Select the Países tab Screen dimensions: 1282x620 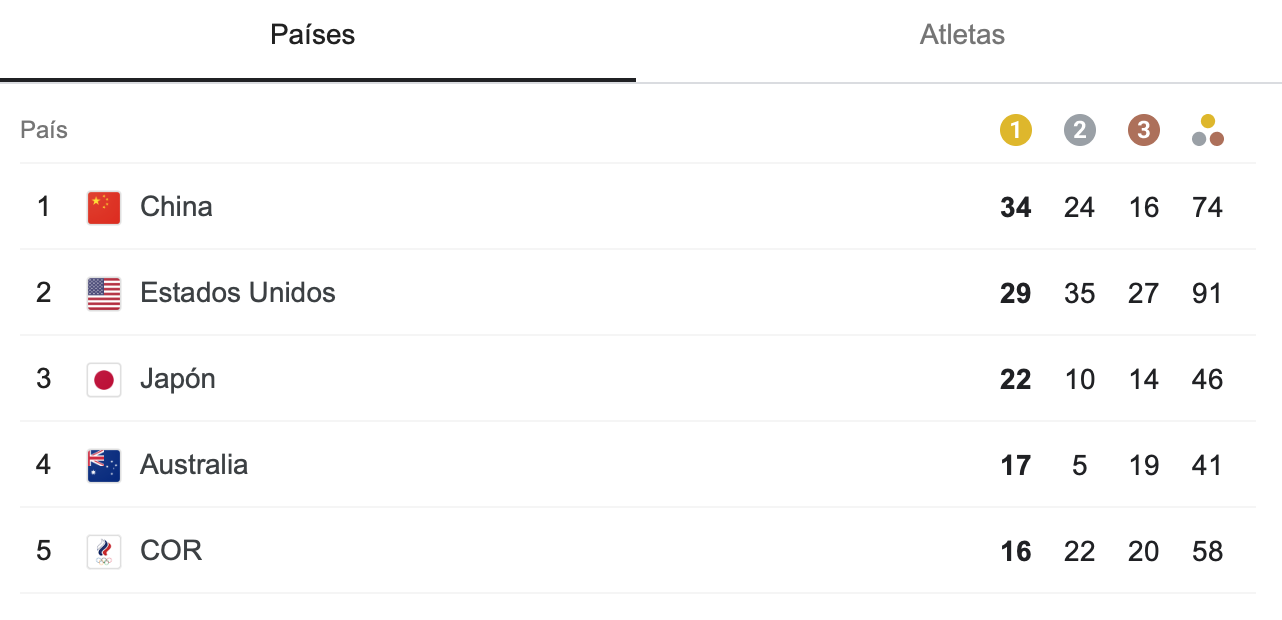[x=313, y=35]
